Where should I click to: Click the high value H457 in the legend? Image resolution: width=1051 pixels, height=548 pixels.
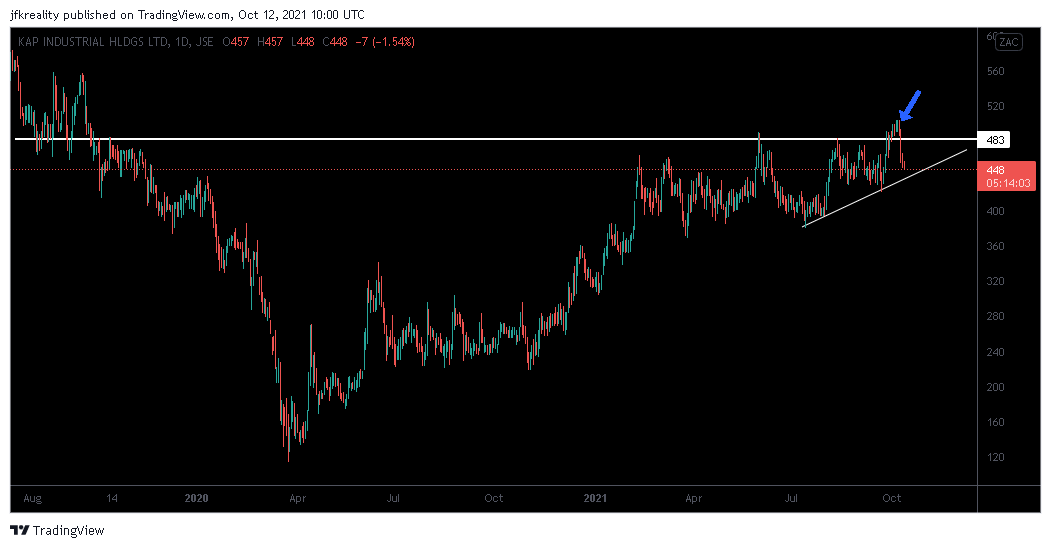(270, 42)
